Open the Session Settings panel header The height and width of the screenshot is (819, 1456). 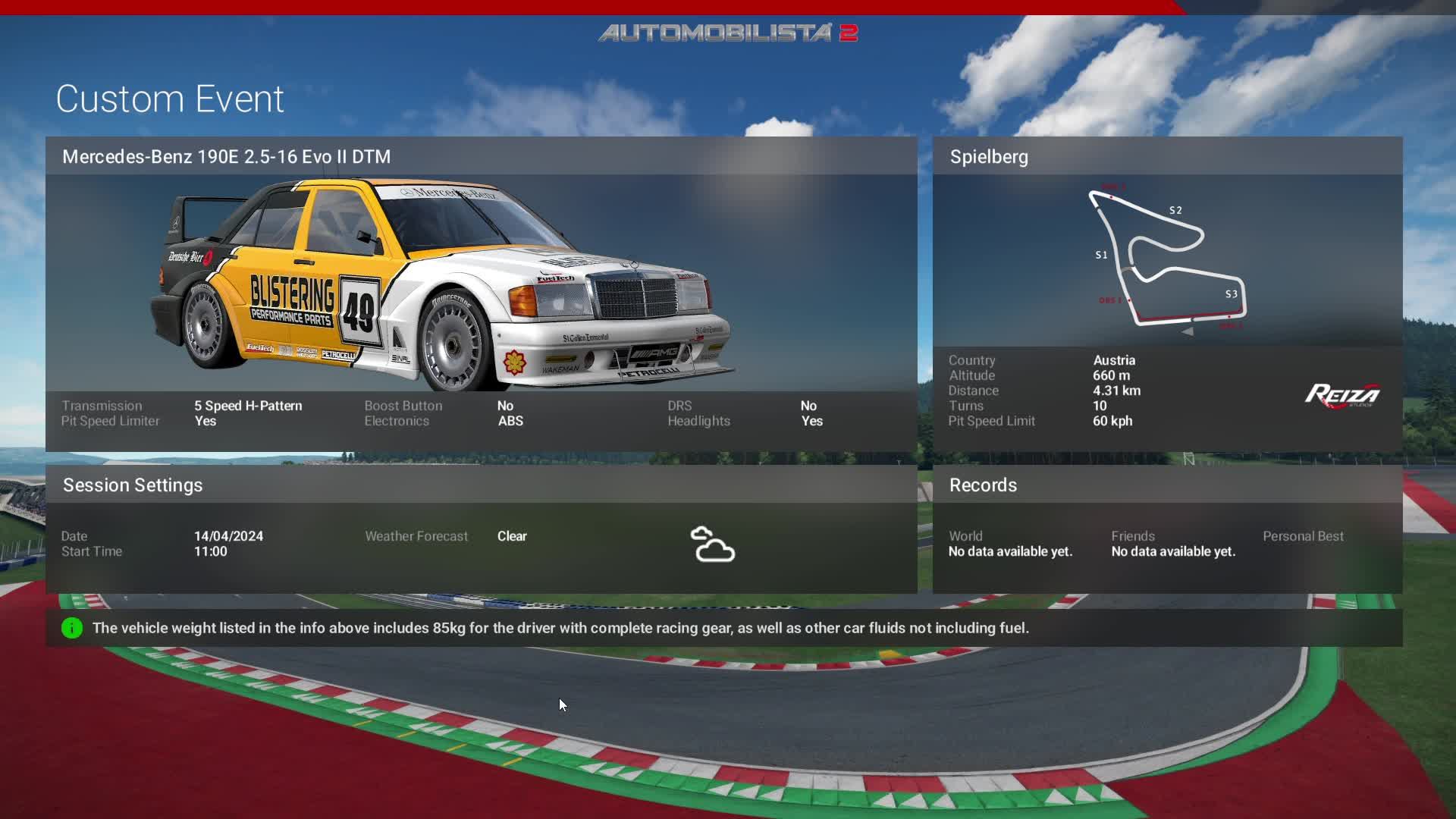coord(132,485)
